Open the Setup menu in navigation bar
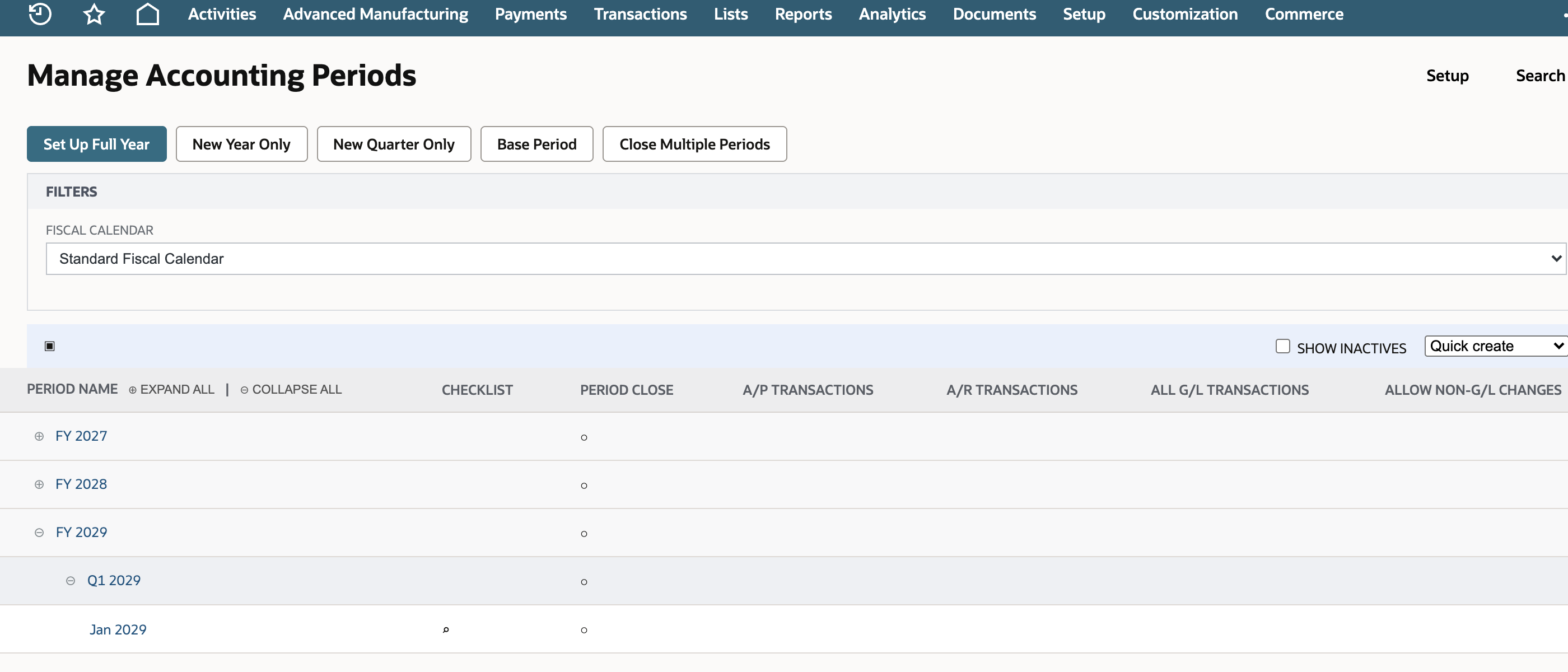Screen dimensions: 1568x672 (x=1084, y=13)
